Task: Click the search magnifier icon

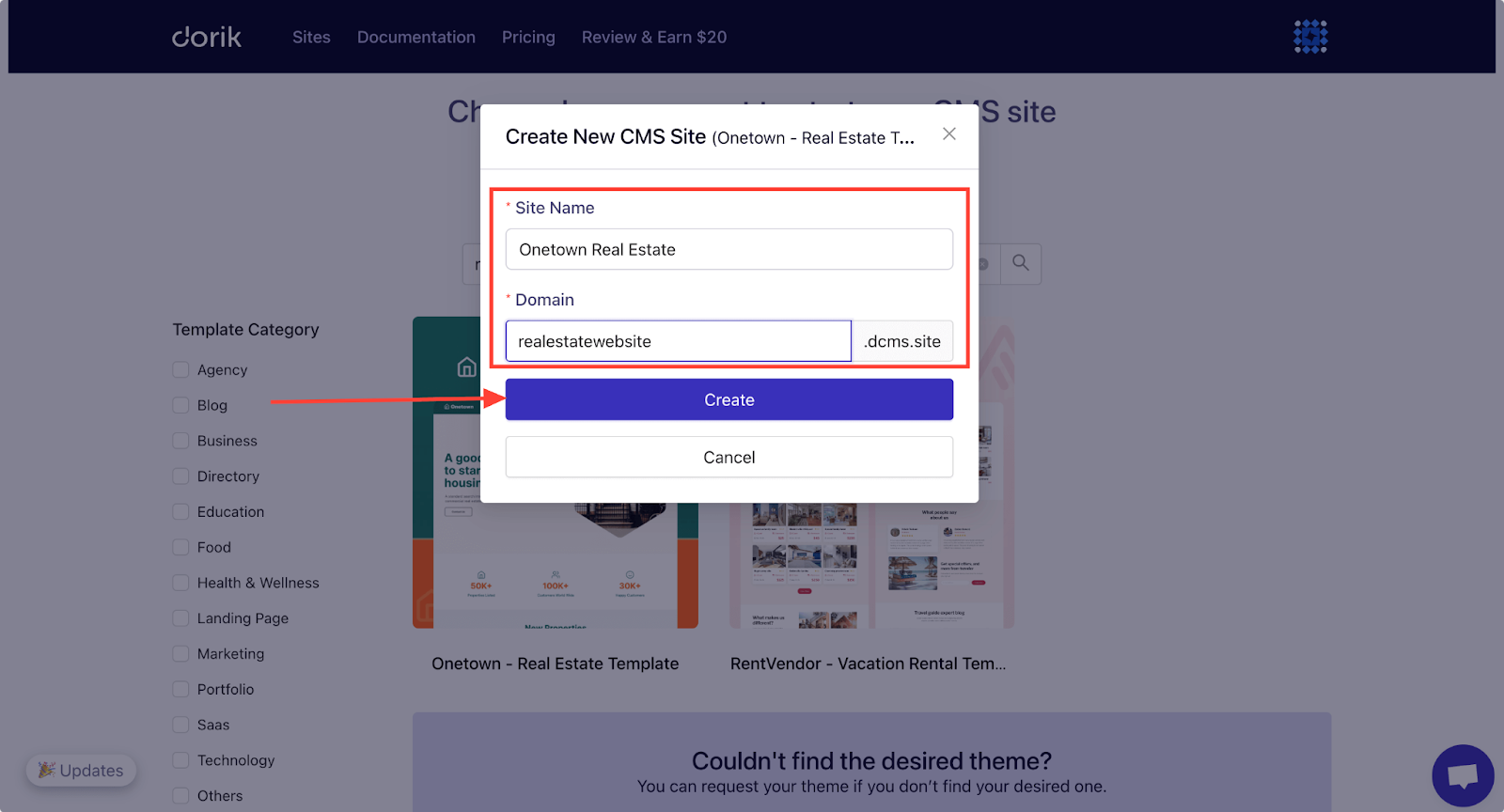Action: click(1021, 263)
